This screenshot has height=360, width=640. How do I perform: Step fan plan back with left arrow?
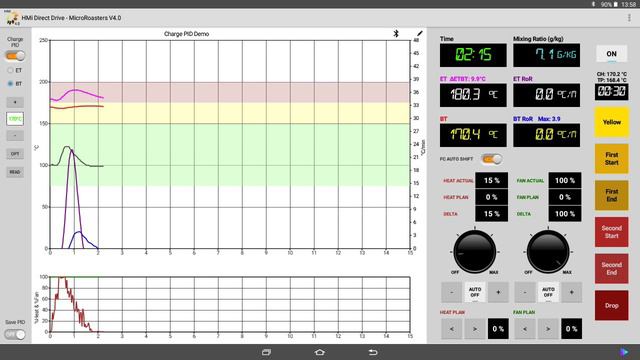(x=524, y=329)
